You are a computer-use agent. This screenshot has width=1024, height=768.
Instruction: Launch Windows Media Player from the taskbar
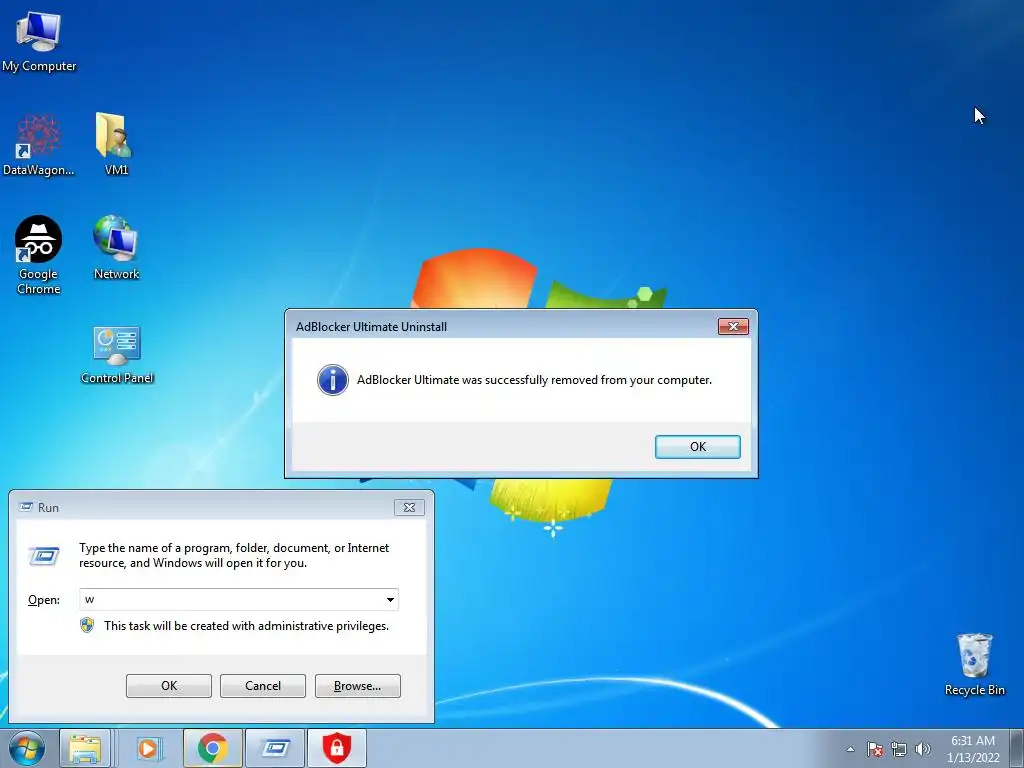pos(150,748)
